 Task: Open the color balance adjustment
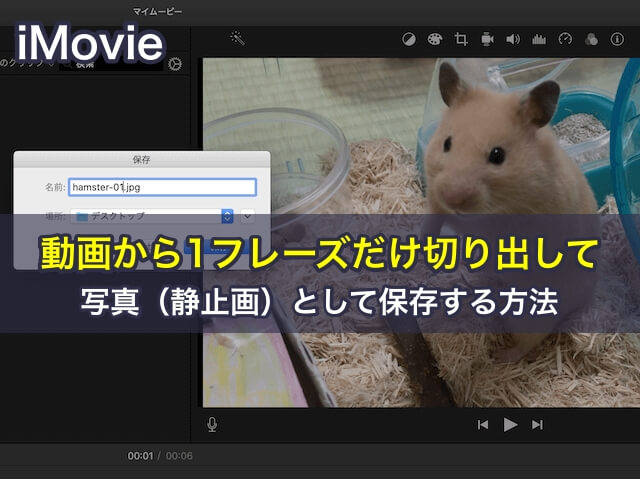click(x=409, y=39)
